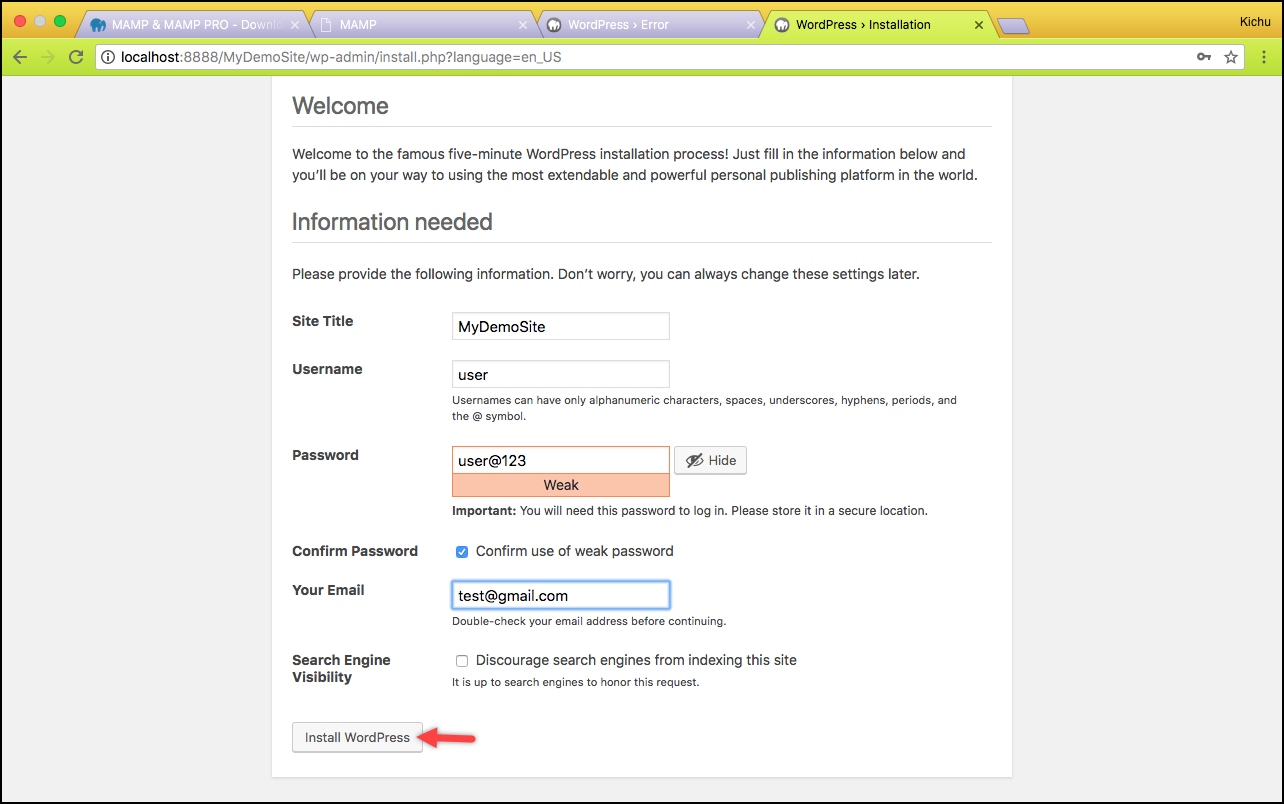Click the Kichu profile button
Viewport: 1284px width, 804px height.
[1253, 20]
